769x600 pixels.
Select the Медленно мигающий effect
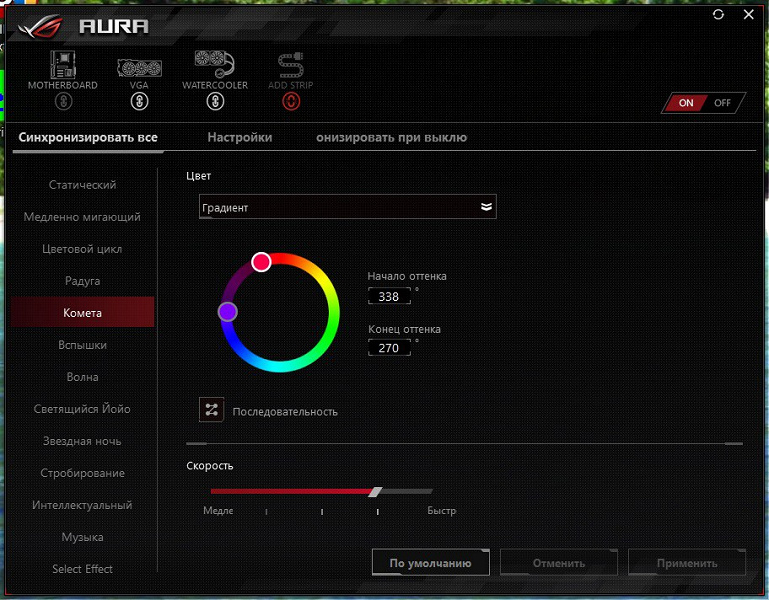coord(82,217)
